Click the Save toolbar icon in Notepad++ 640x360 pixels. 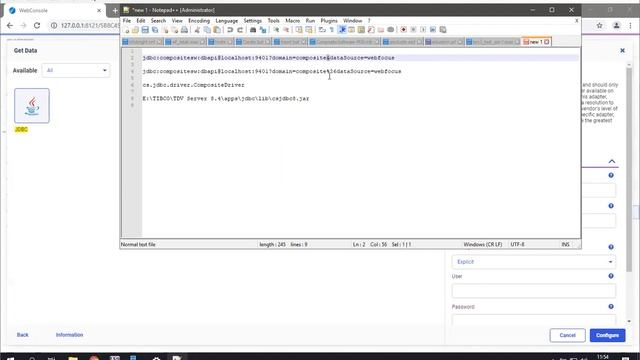[145, 30]
